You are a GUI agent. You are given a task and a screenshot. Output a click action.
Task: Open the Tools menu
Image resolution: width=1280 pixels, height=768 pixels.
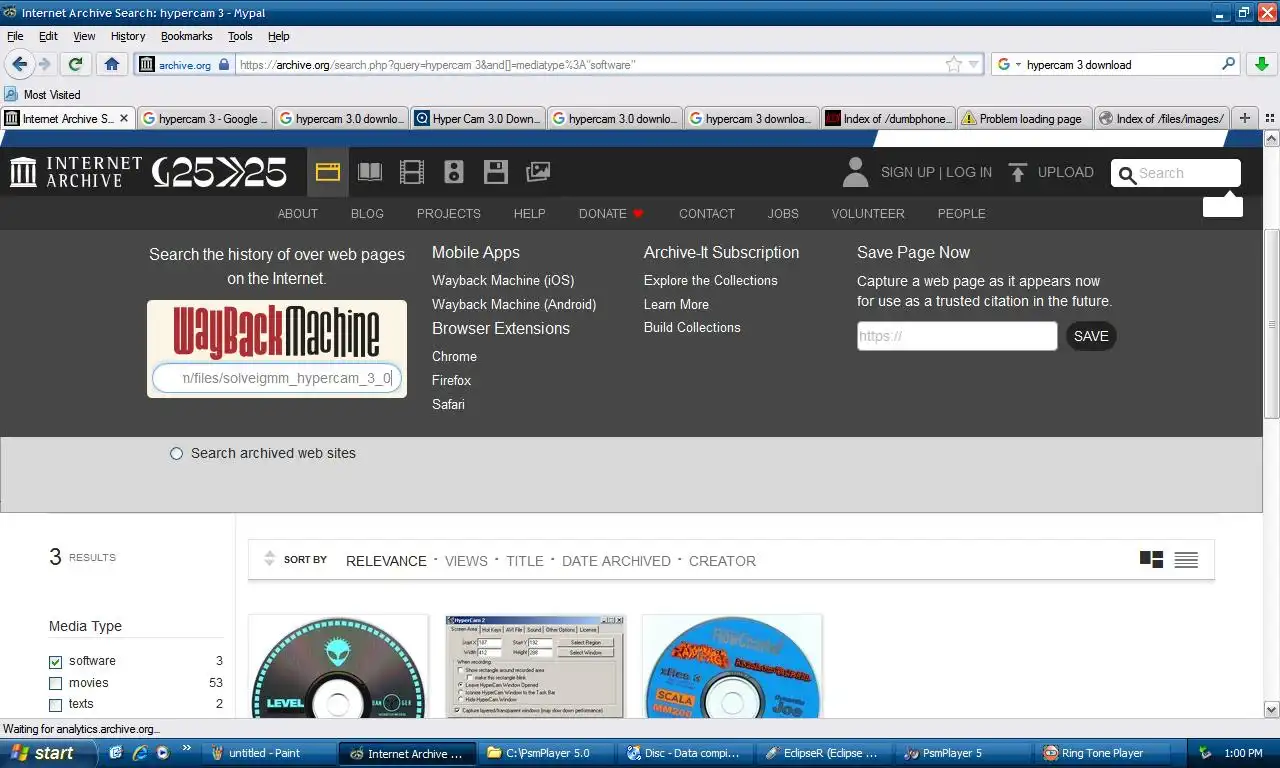coord(240,36)
